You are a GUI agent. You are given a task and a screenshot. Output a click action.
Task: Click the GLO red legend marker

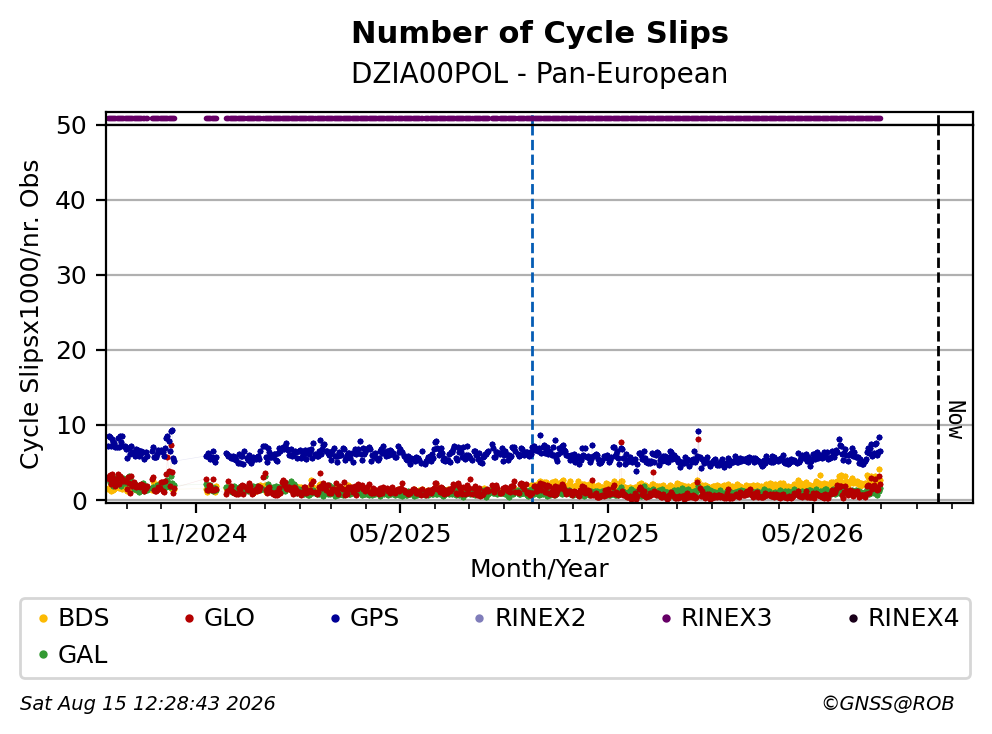tap(189, 618)
